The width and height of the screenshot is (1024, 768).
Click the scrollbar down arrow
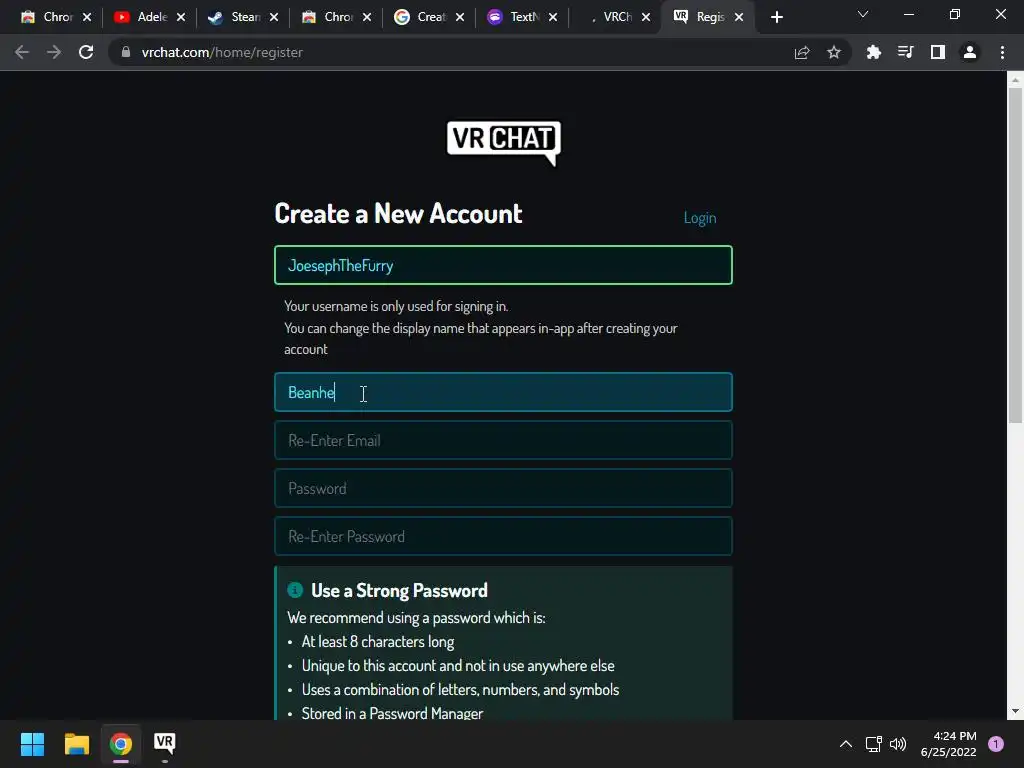pos(1014,711)
